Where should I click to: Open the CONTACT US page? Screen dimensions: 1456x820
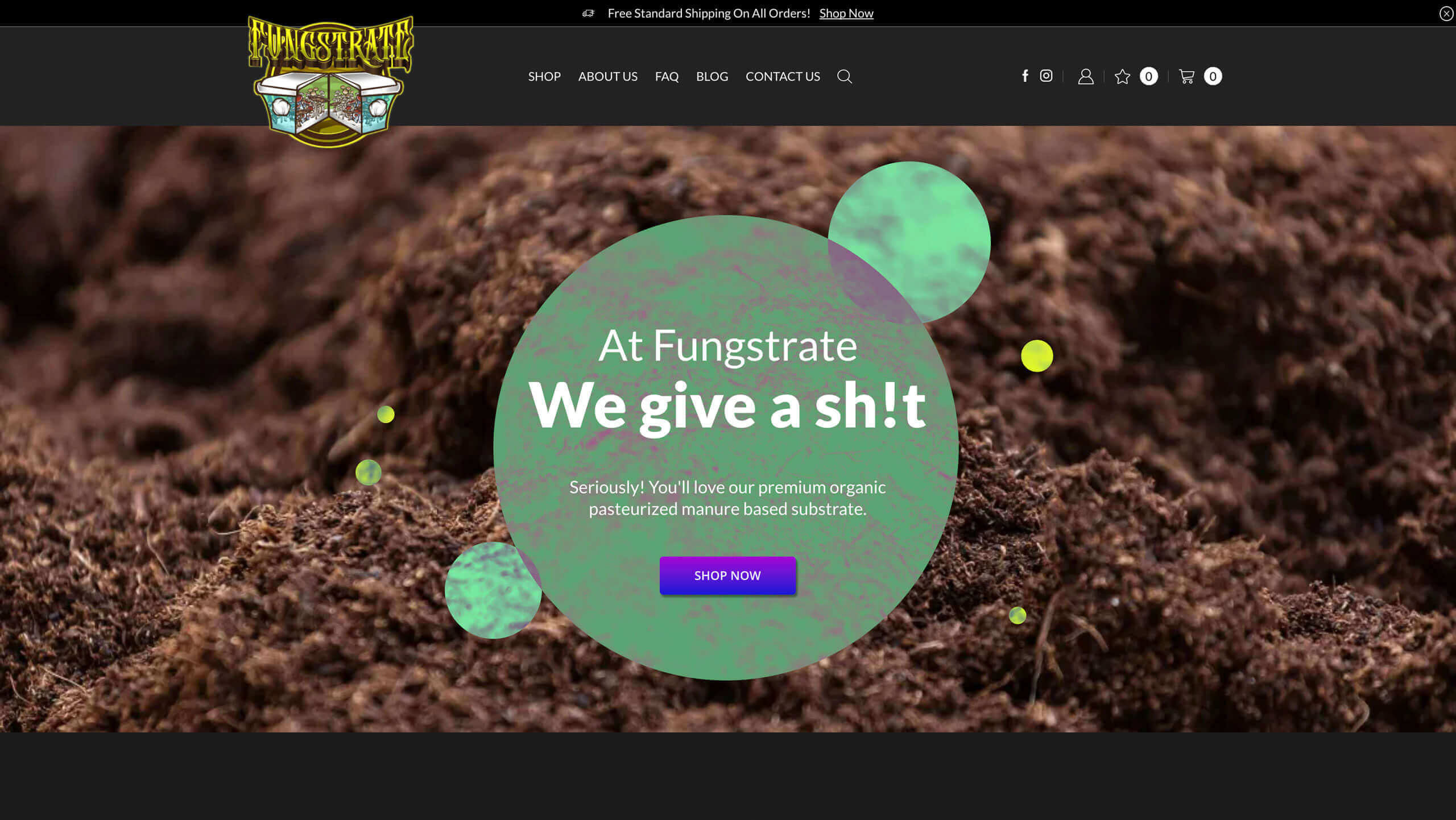783,76
